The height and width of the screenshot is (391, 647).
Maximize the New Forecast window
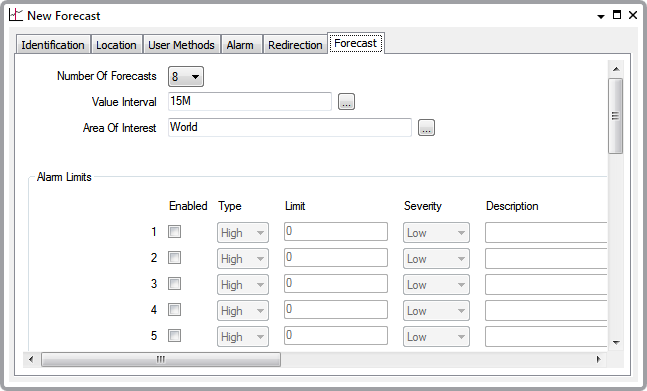617,15
